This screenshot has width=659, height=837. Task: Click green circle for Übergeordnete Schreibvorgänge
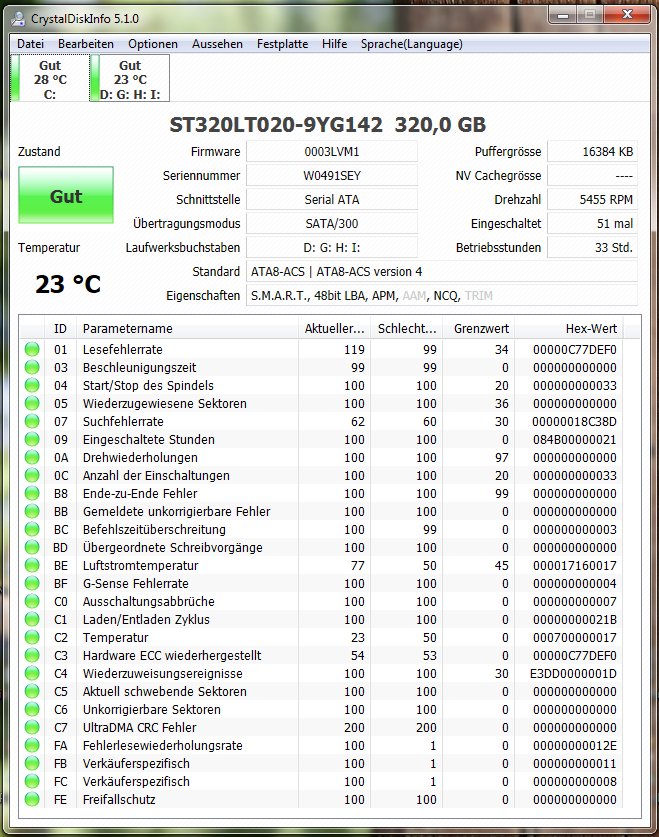pyautogui.click(x=32, y=548)
